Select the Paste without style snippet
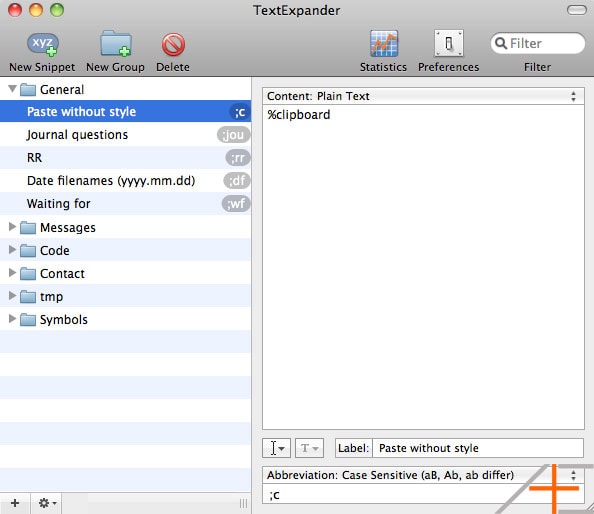The image size is (594, 514). point(125,111)
